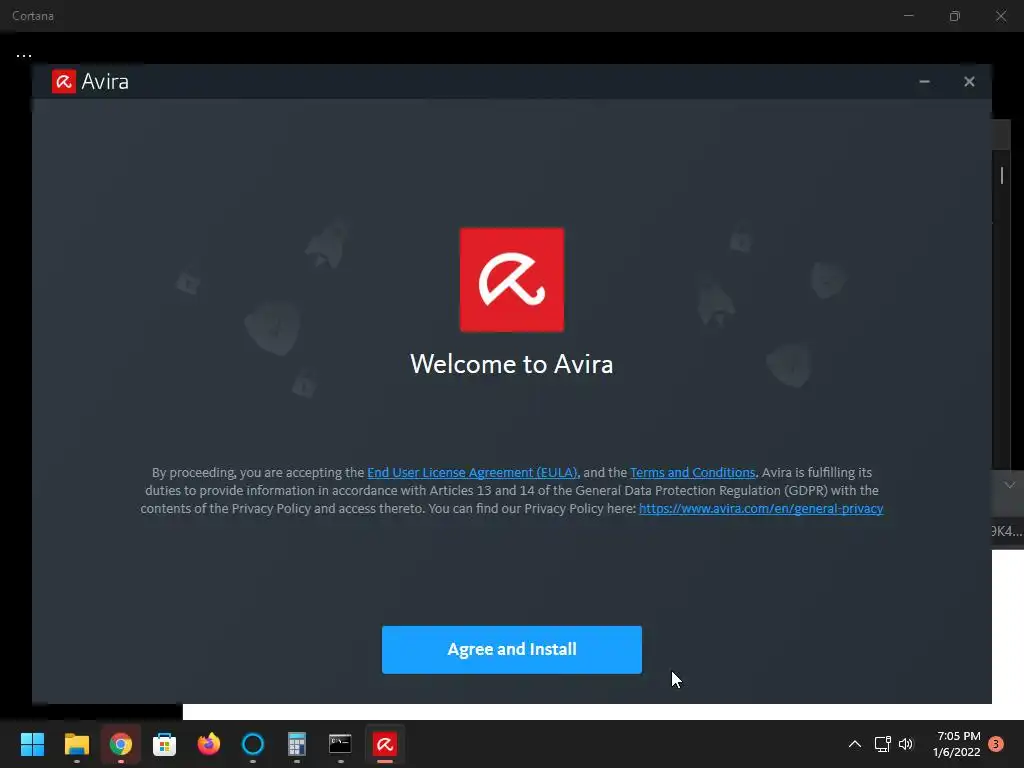Open the Terms and Conditions link
1024x768 pixels.
coord(692,472)
